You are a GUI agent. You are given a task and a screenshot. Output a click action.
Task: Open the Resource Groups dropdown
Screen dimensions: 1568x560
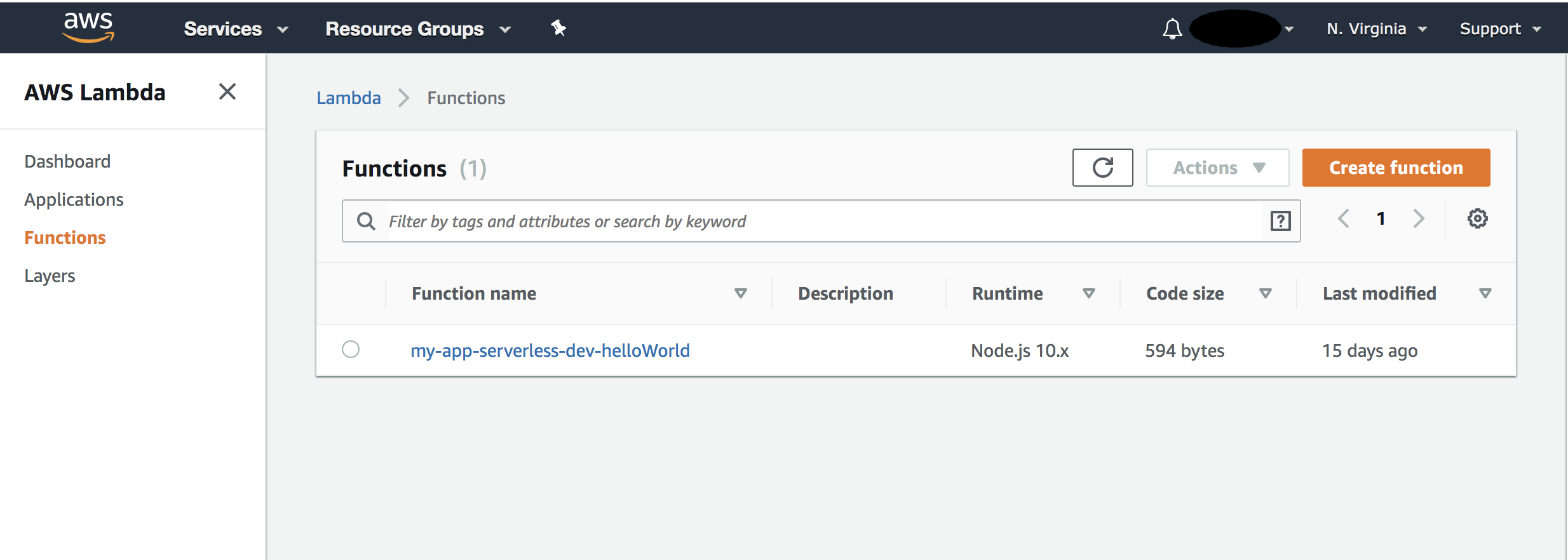tap(417, 29)
